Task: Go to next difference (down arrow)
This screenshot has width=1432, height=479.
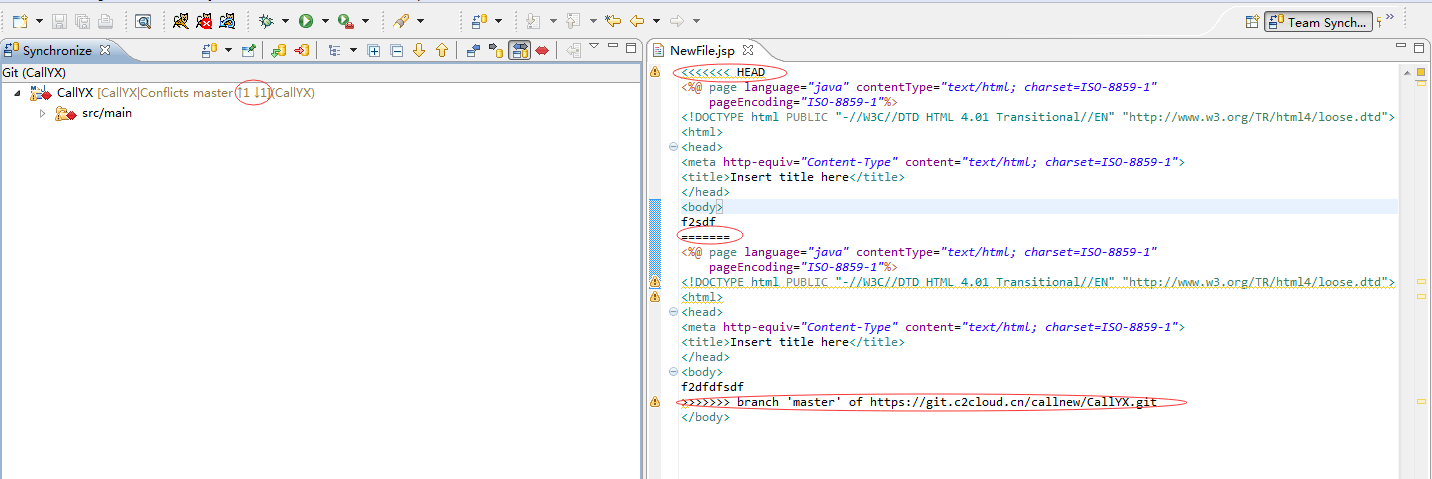Action: point(418,50)
